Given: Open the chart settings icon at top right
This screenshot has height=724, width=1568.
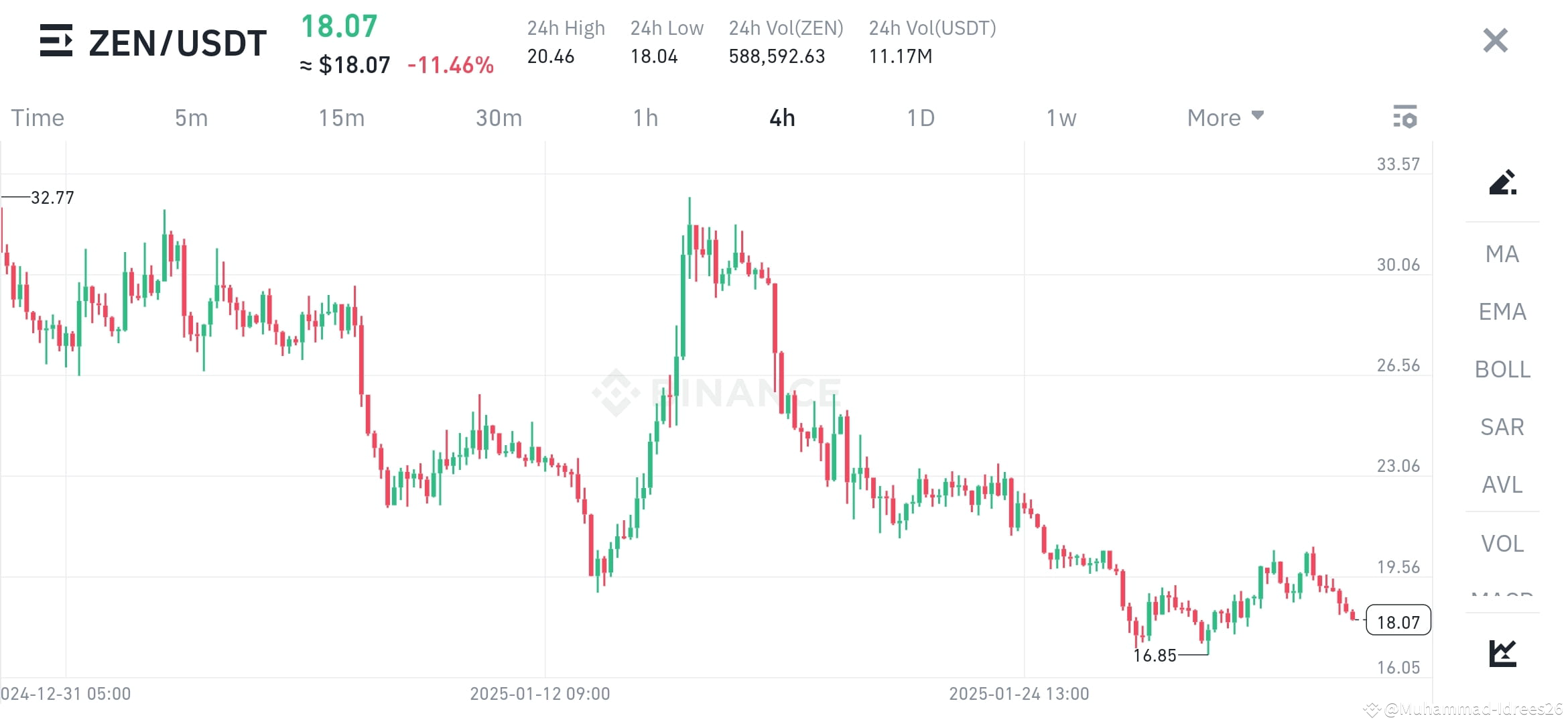Looking at the screenshot, I should click(1406, 117).
